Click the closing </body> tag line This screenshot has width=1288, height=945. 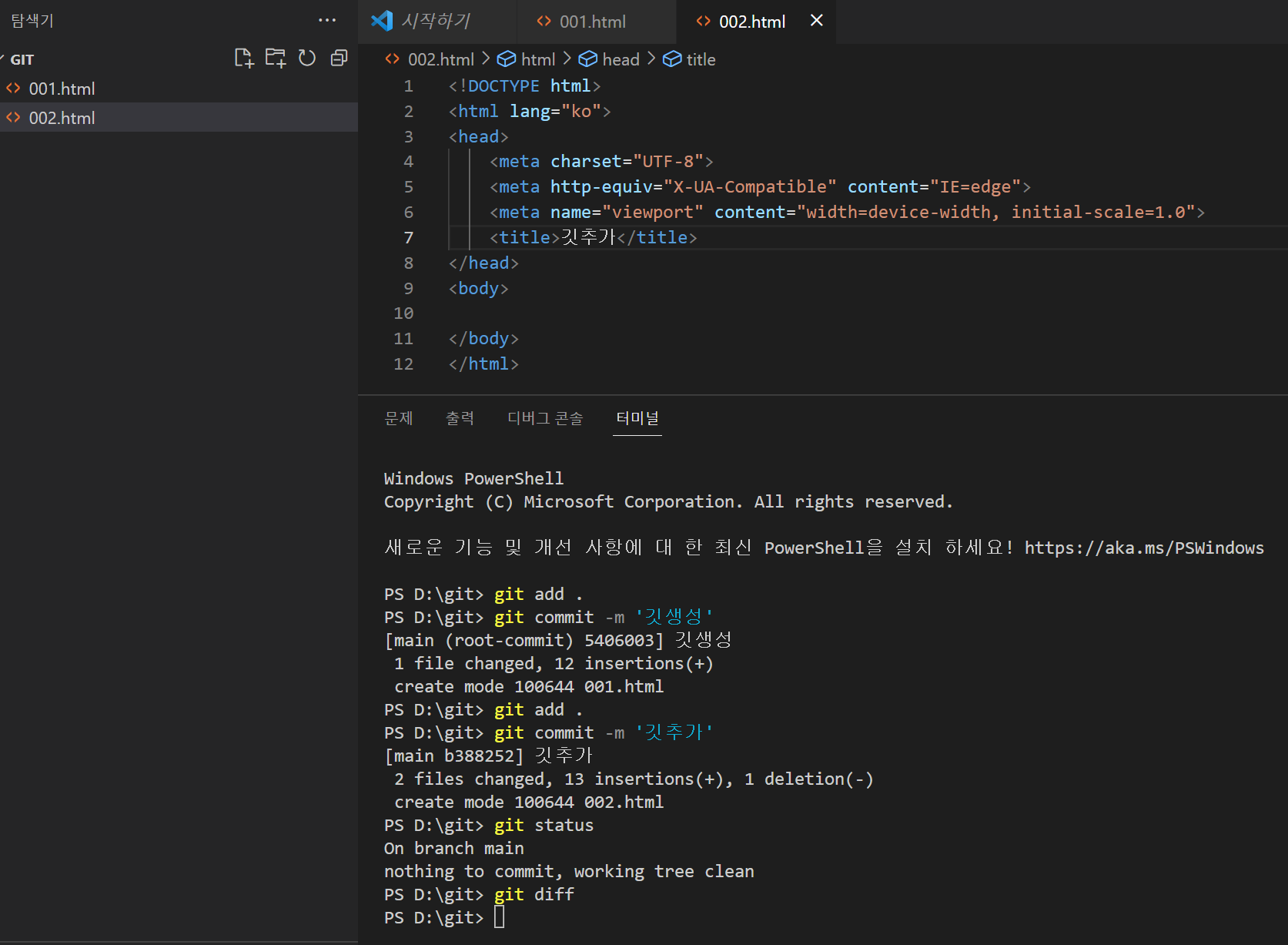(483, 339)
